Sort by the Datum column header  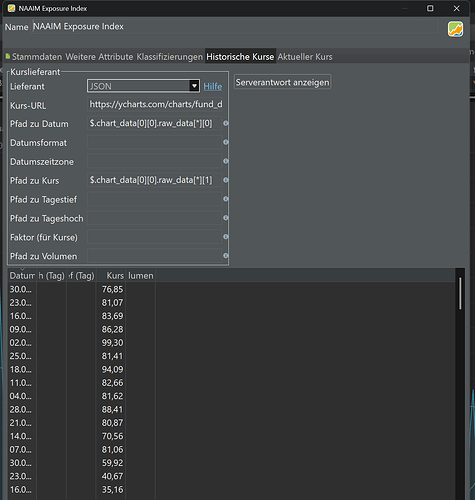click(22, 276)
